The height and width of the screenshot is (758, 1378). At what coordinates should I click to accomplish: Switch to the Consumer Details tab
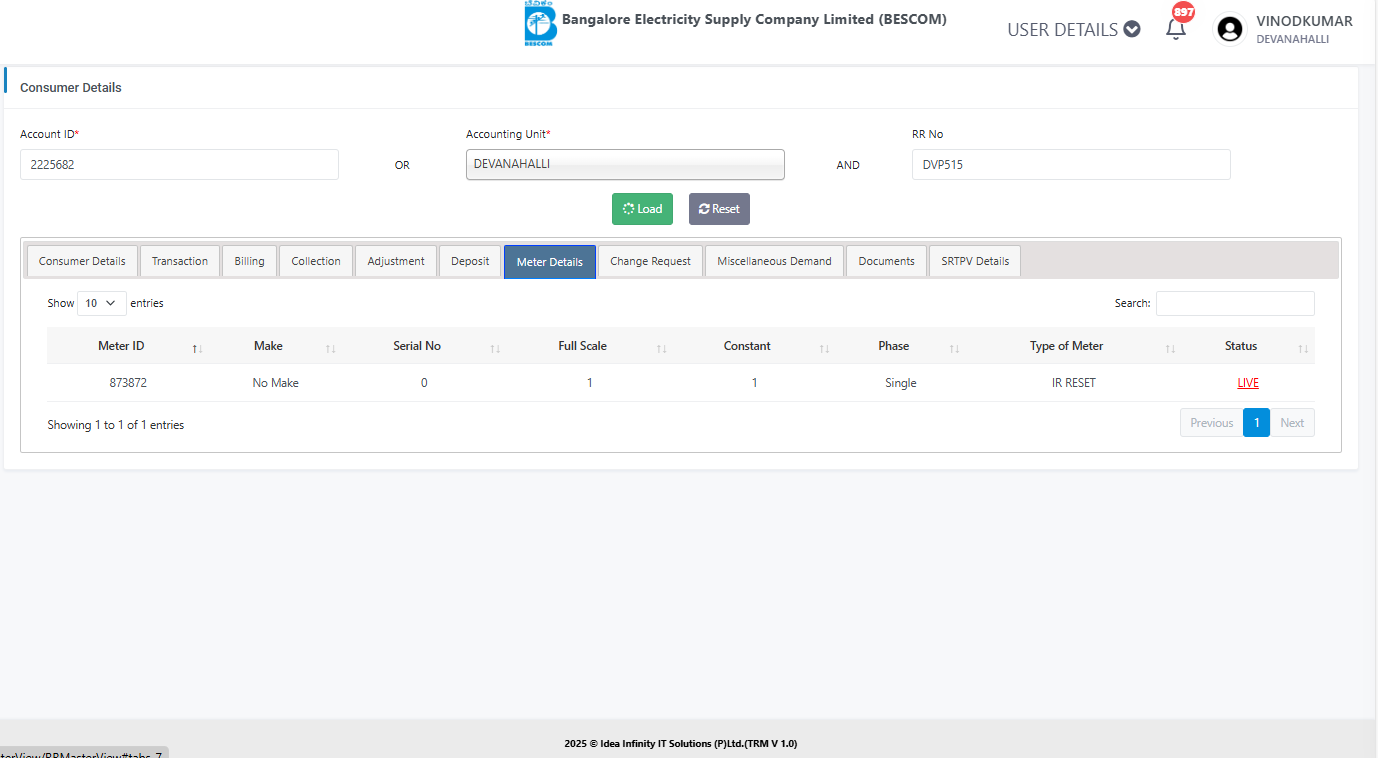coord(82,261)
